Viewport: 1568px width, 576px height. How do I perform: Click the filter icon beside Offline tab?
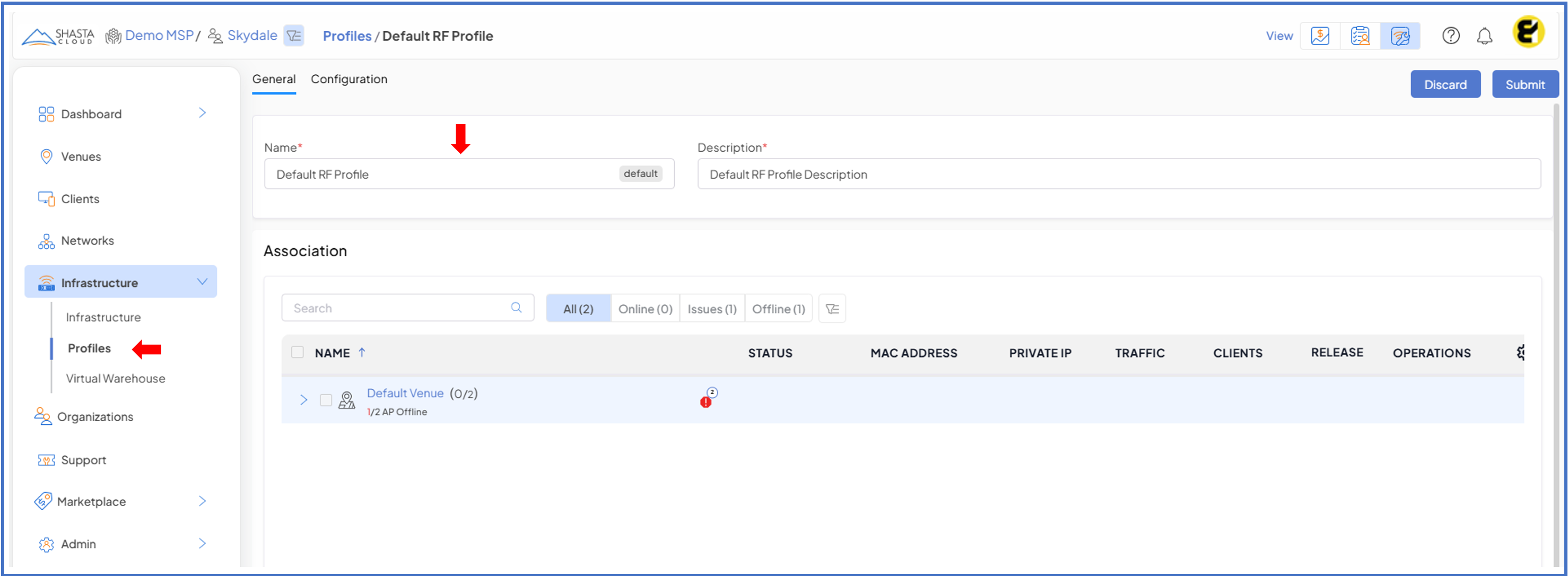tap(832, 309)
